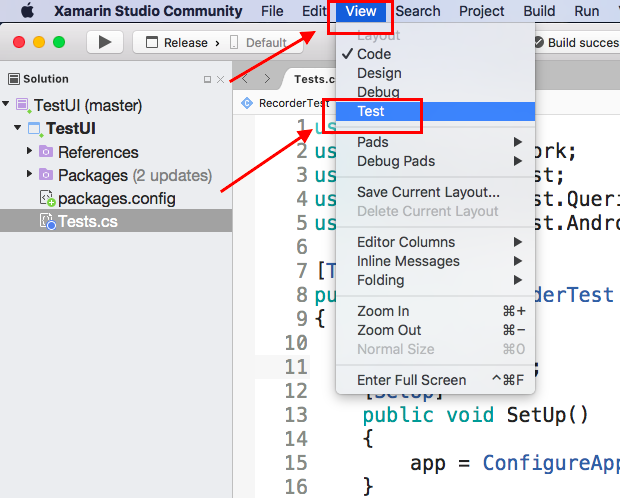Image resolution: width=620 pixels, height=498 pixels.
Task: Choose Zoom Out from View menu
Action: click(435, 330)
